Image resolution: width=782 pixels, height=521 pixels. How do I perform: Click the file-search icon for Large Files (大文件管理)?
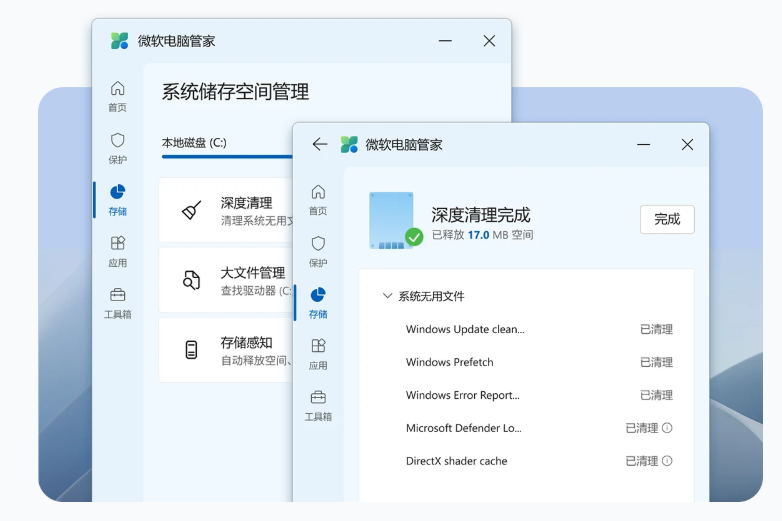tap(192, 280)
